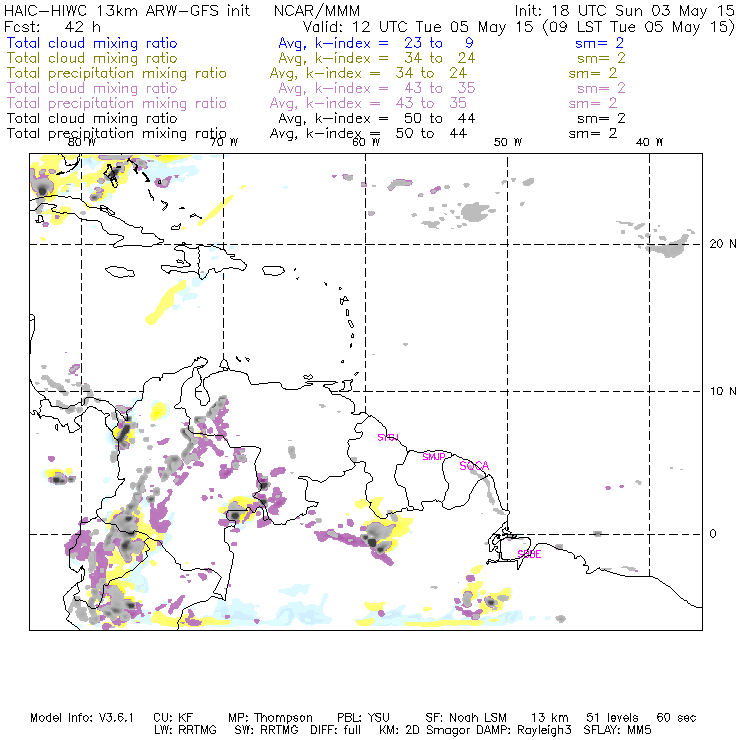Click the "0" equator latitude label
Viewport: 740px width, 740px height.
pos(713,533)
